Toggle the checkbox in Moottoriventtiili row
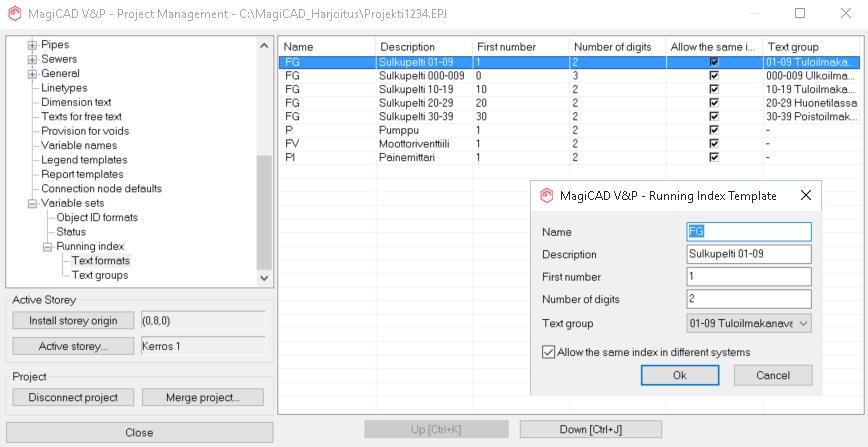868x447 pixels. [x=714, y=144]
